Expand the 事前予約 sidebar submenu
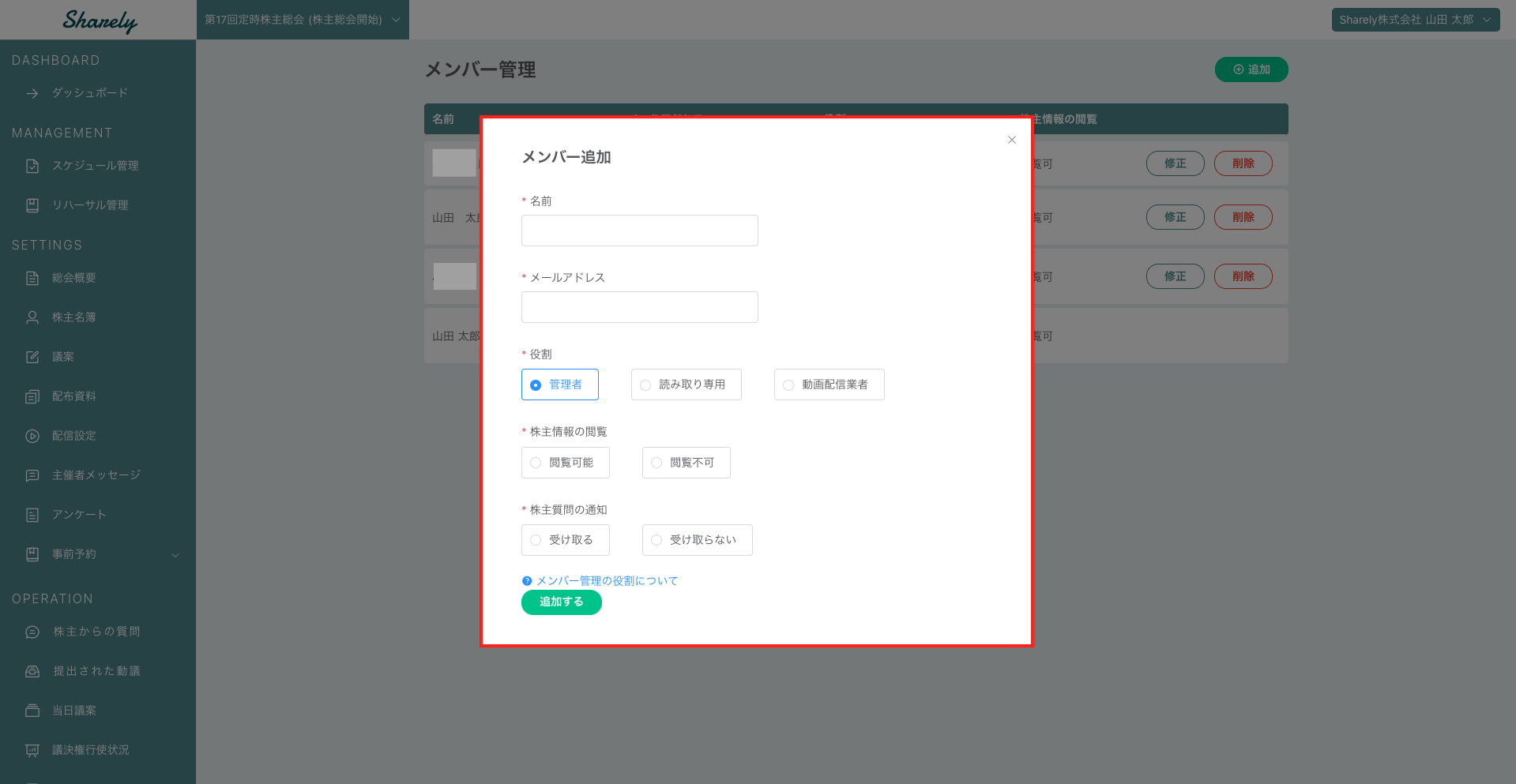Image resolution: width=1516 pixels, height=784 pixels. click(x=175, y=554)
